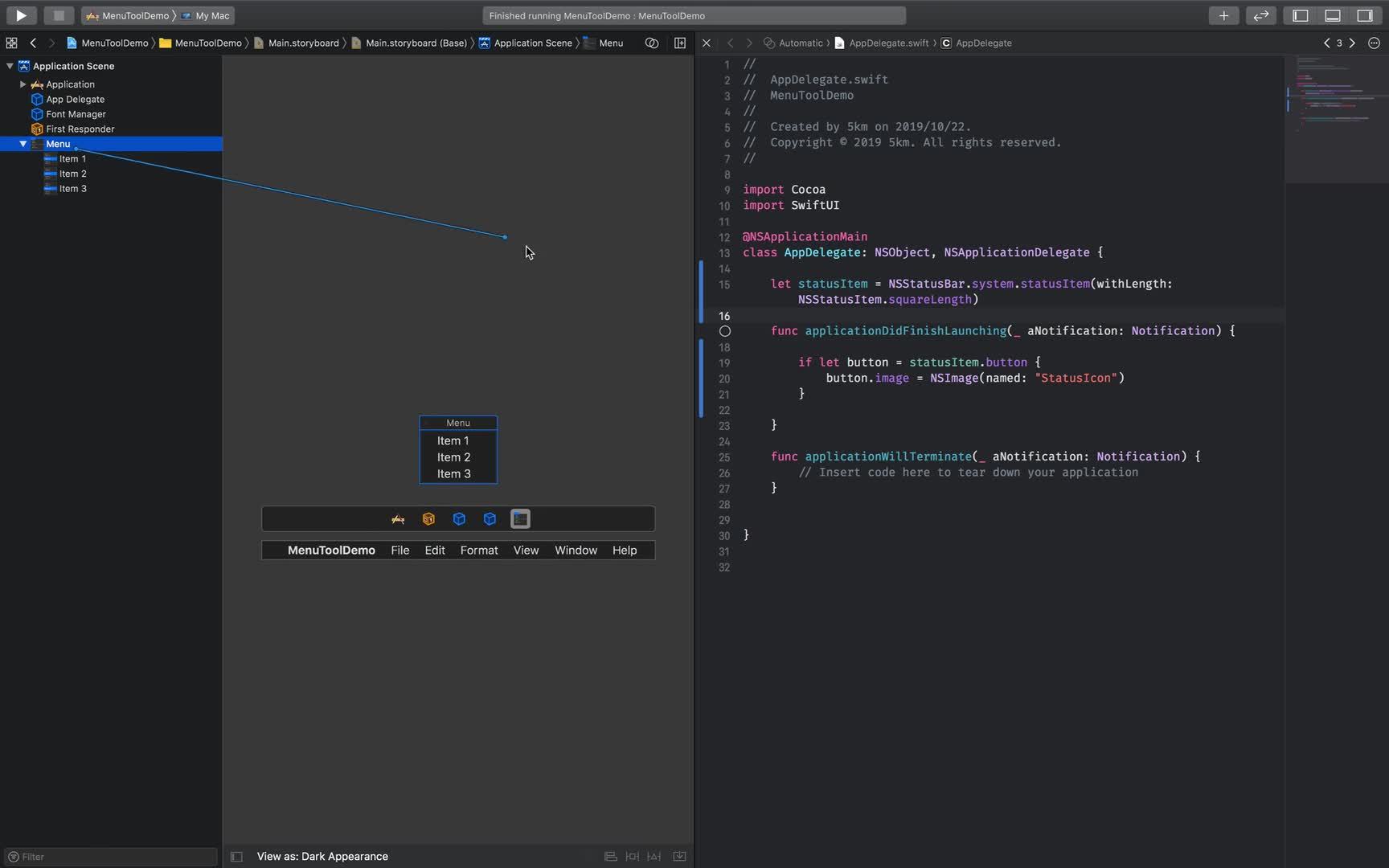
Task: Click the Embed In canvas button
Action: coord(679,857)
